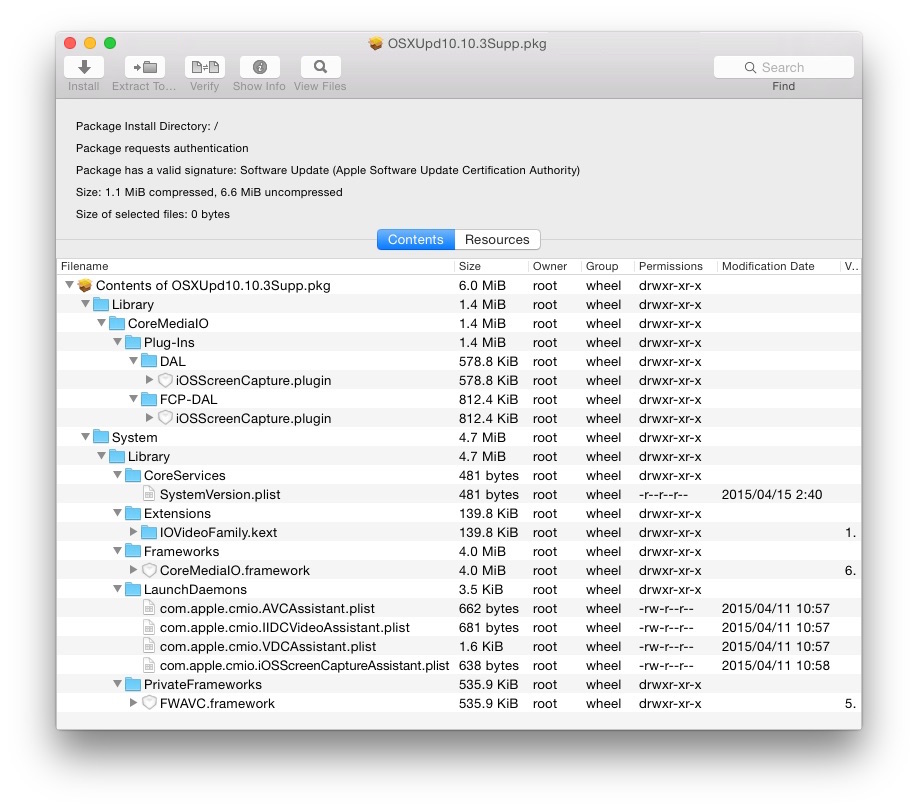The width and height of the screenshot is (918, 810).
Task: Click the 2015/04/11 10:58 modification date
Action: click(775, 665)
